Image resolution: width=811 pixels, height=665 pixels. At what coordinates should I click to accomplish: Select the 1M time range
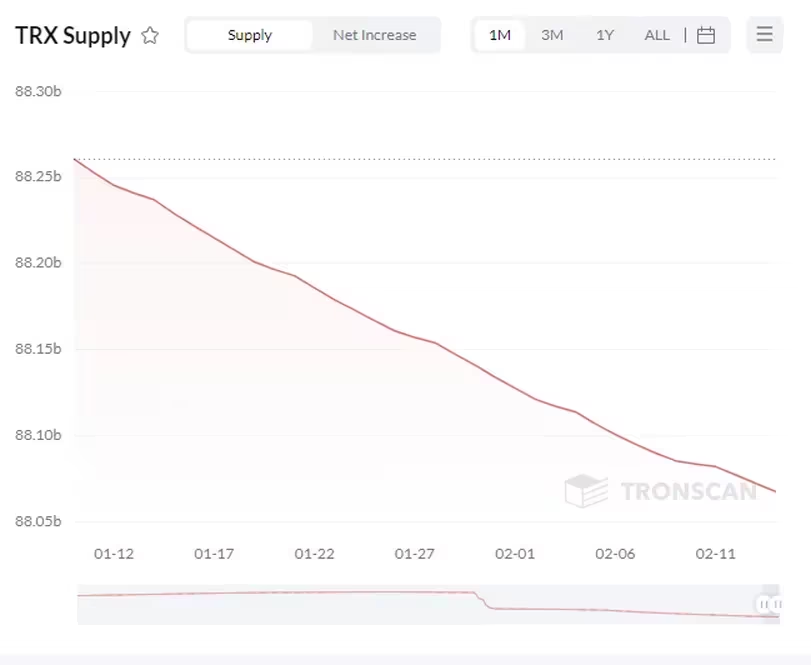(x=499, y=34)
